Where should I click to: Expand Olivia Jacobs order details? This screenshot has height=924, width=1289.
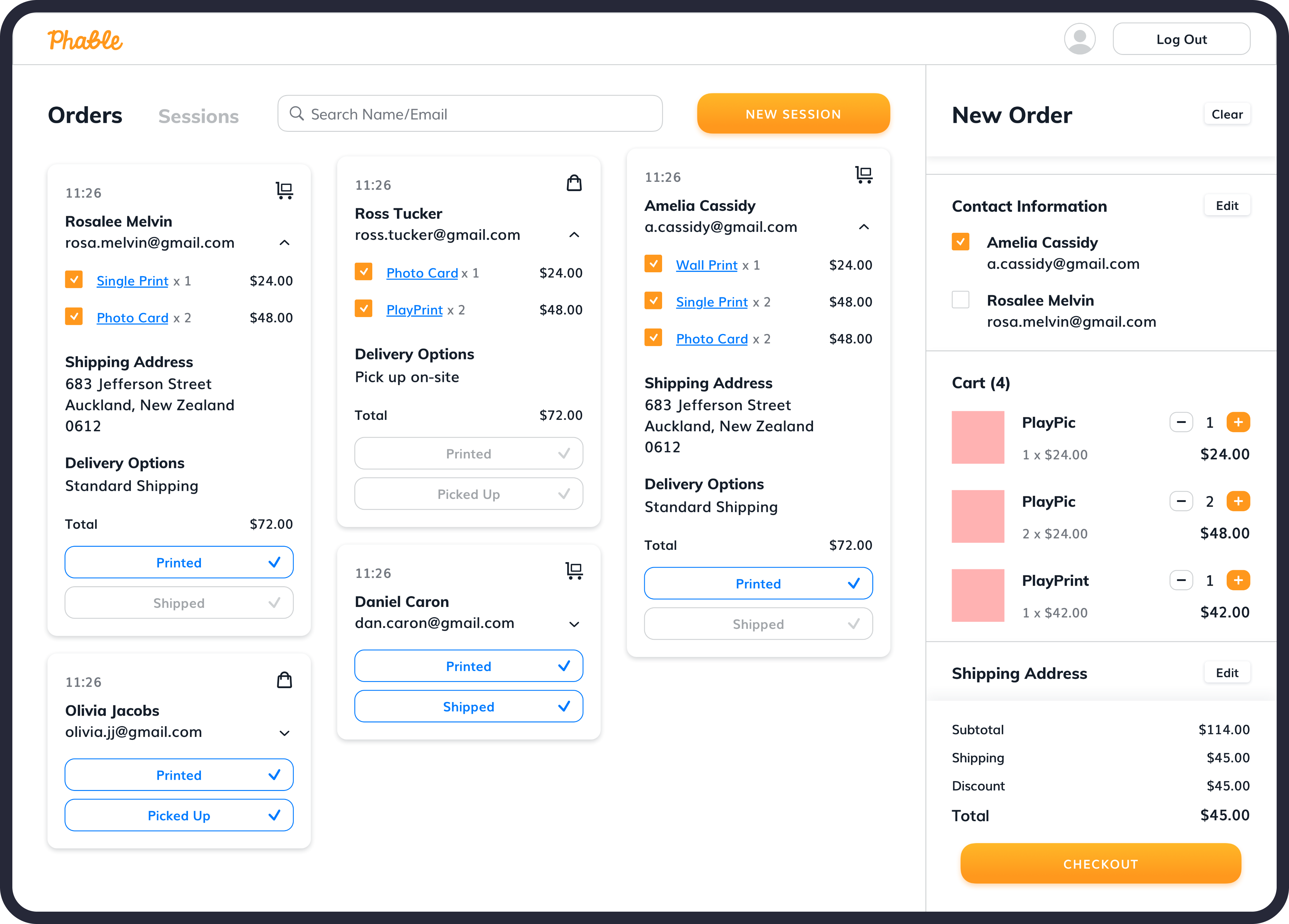[x=284, y=733]
